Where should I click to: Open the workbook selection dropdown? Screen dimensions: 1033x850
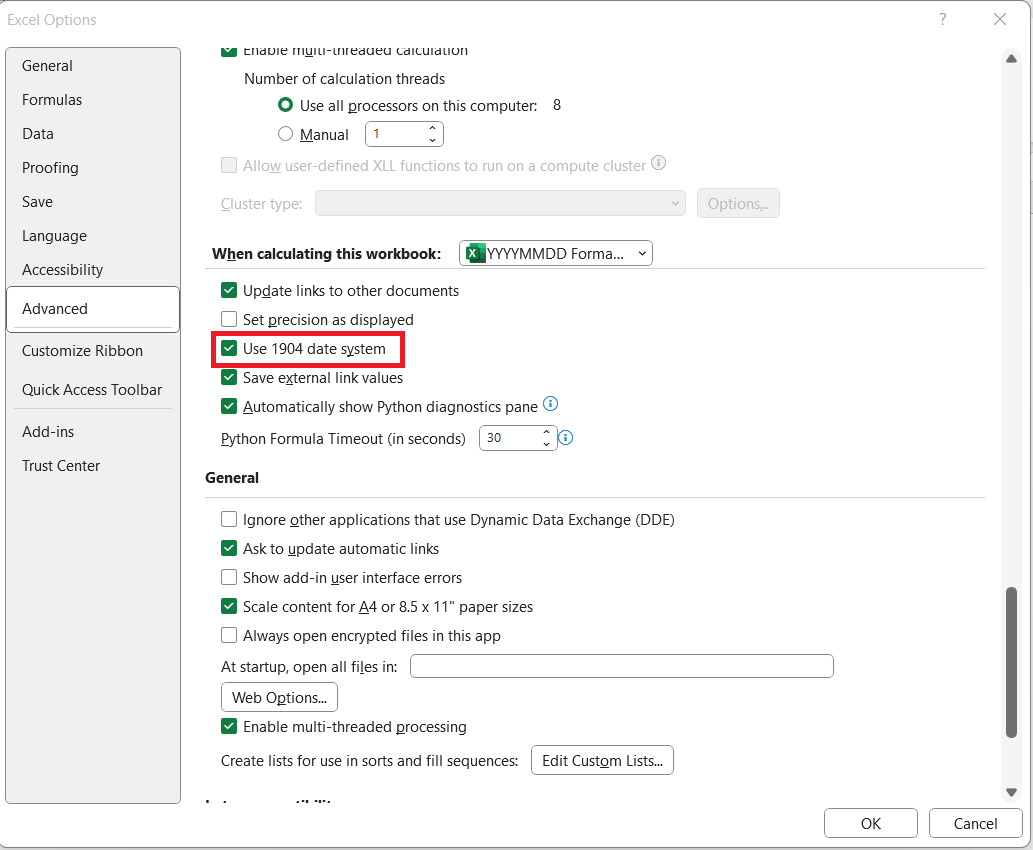click(x=555, y=254)
